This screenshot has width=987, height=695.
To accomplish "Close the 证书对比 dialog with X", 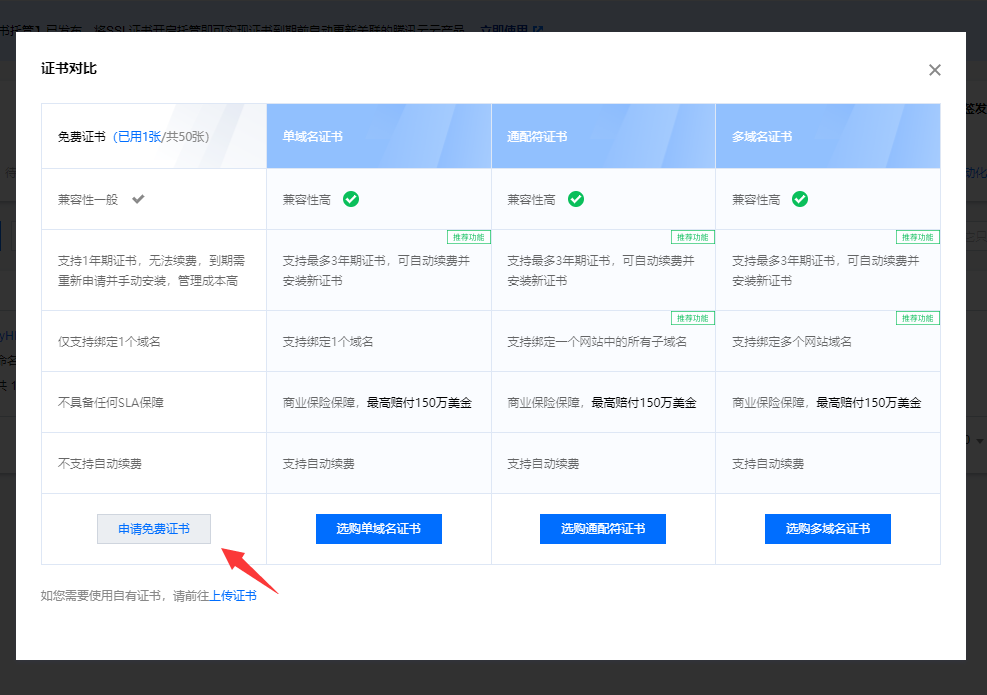I will pos(934,70).
